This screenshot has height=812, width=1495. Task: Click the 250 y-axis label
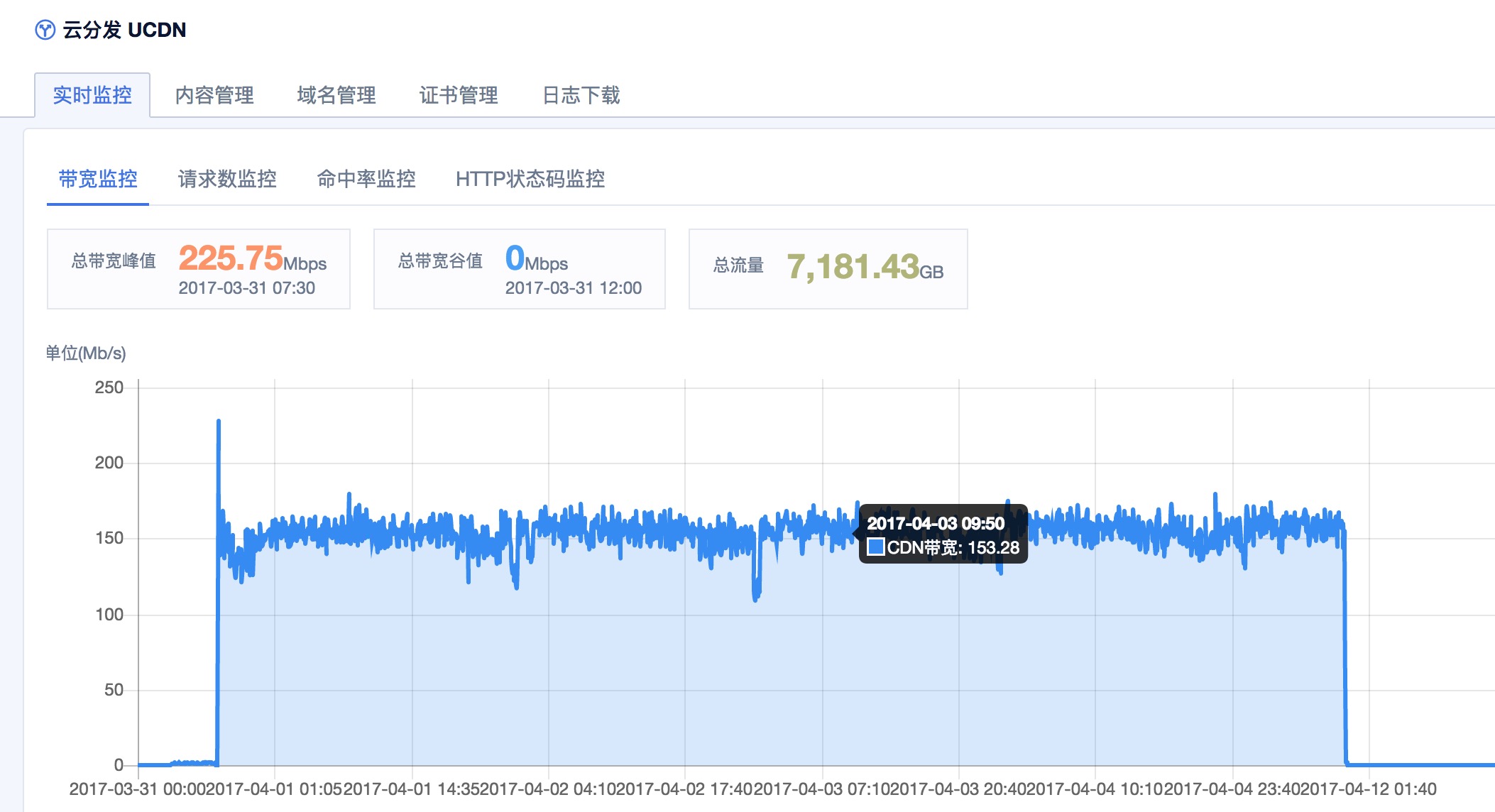point(109,388)
